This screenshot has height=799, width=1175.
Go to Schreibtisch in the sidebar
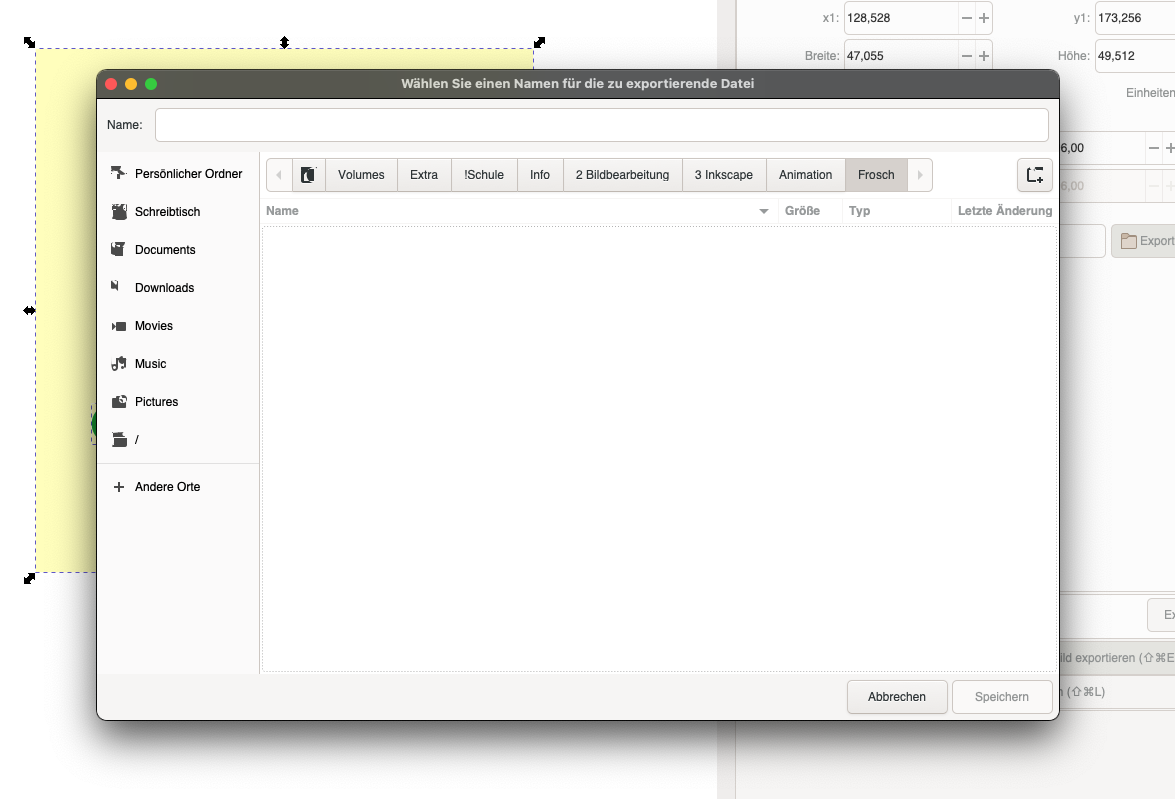pyautogui.click(x=167, y=212)
